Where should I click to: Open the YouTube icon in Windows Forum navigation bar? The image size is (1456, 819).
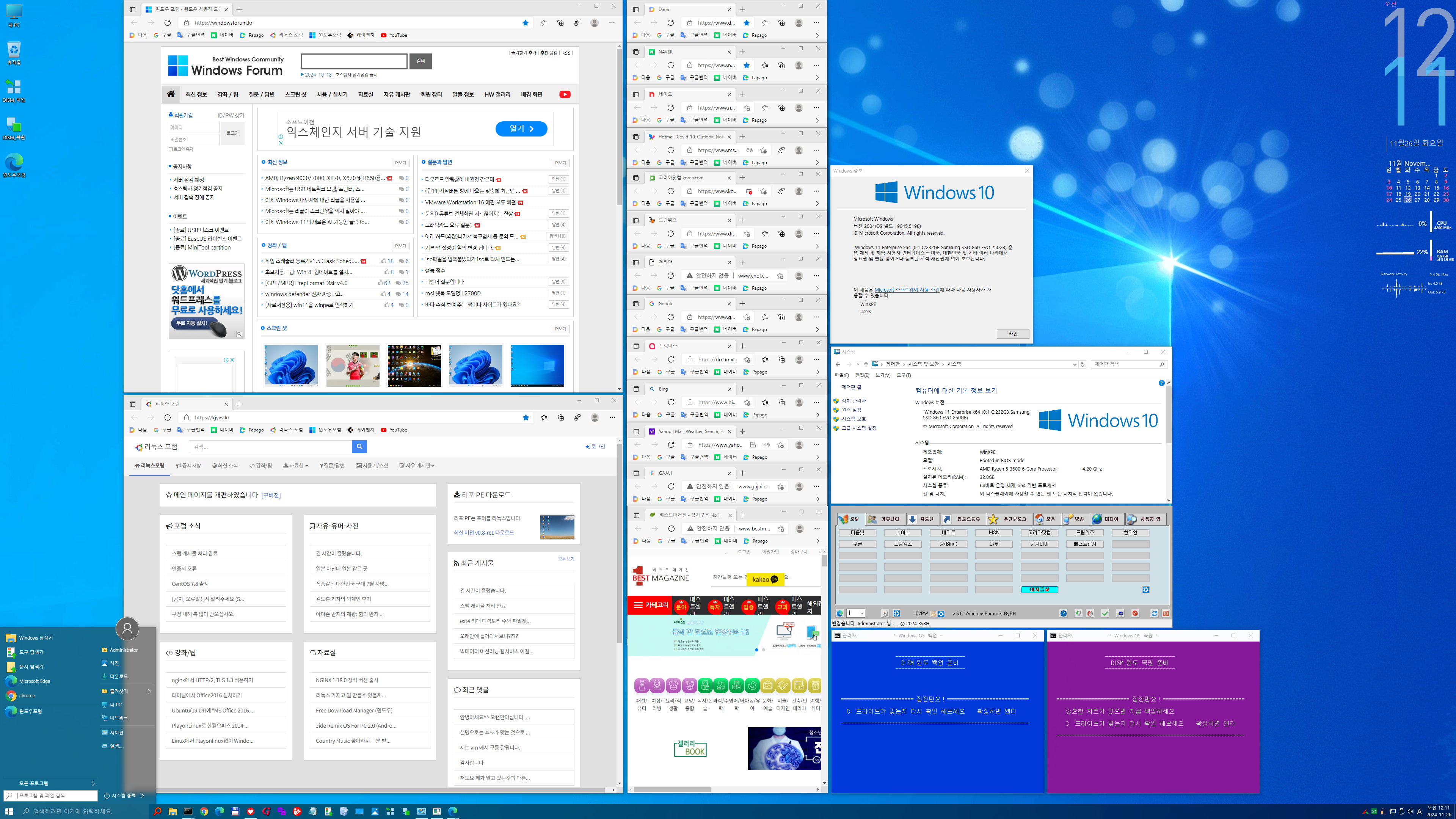(565, 94)
